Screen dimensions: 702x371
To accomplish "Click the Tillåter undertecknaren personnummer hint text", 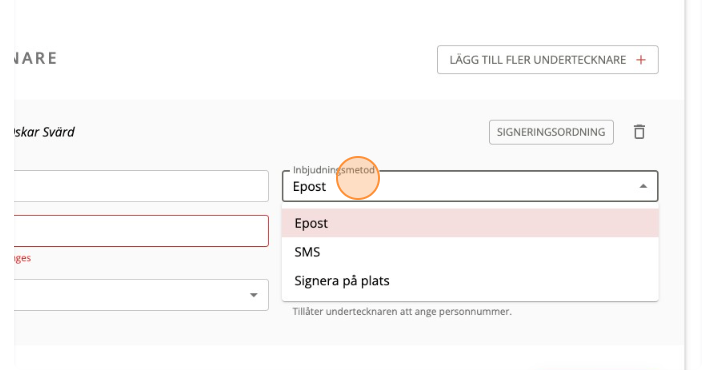I will (402, 311).
